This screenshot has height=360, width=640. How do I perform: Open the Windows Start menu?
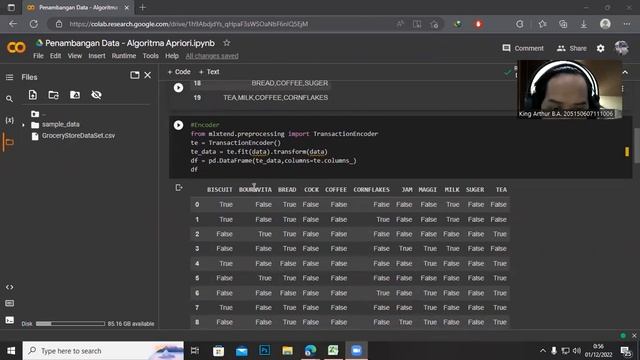(11, 351)
